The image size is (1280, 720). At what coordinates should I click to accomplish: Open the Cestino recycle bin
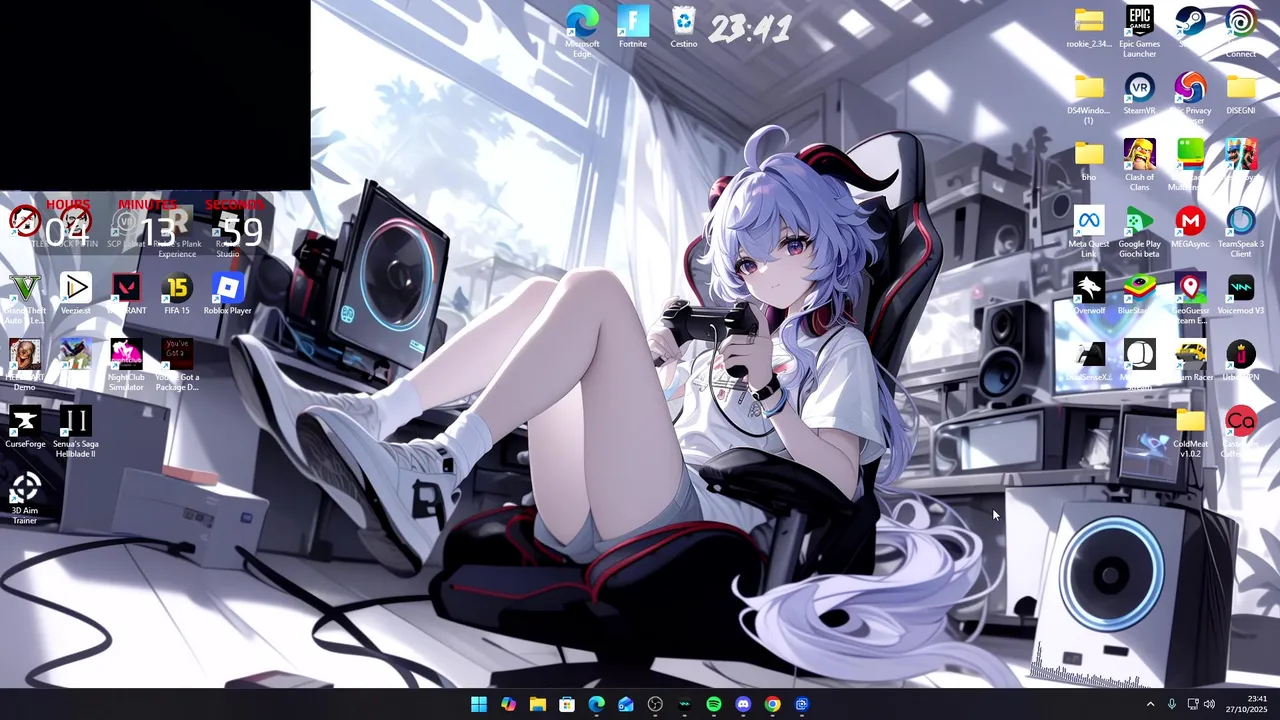pyautogui.click(x=684, y=28)
